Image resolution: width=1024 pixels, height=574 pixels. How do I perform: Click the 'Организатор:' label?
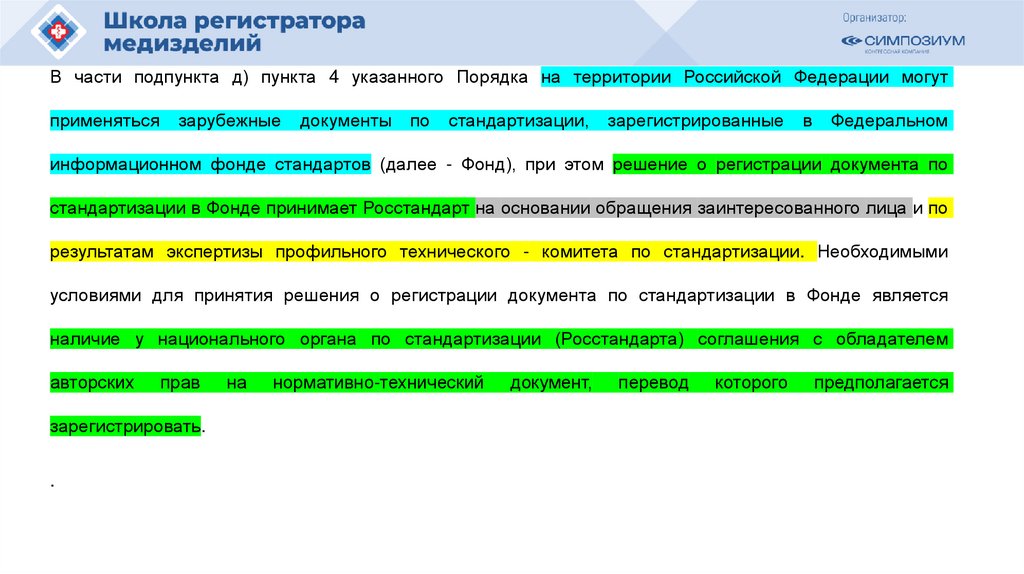point(874,18)
